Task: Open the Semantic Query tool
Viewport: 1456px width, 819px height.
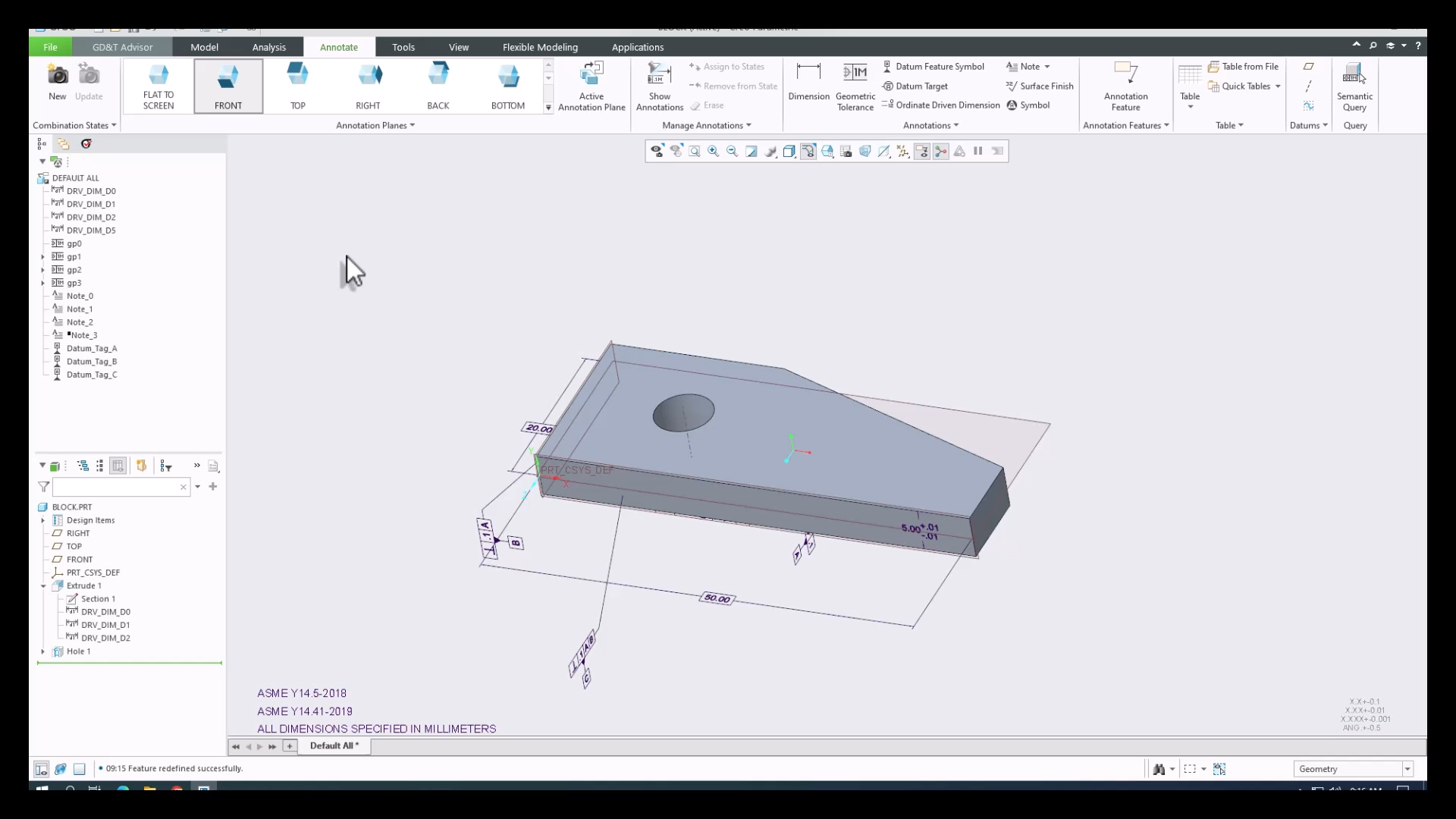Action: pyautogui.click(x=1354, y=86)
